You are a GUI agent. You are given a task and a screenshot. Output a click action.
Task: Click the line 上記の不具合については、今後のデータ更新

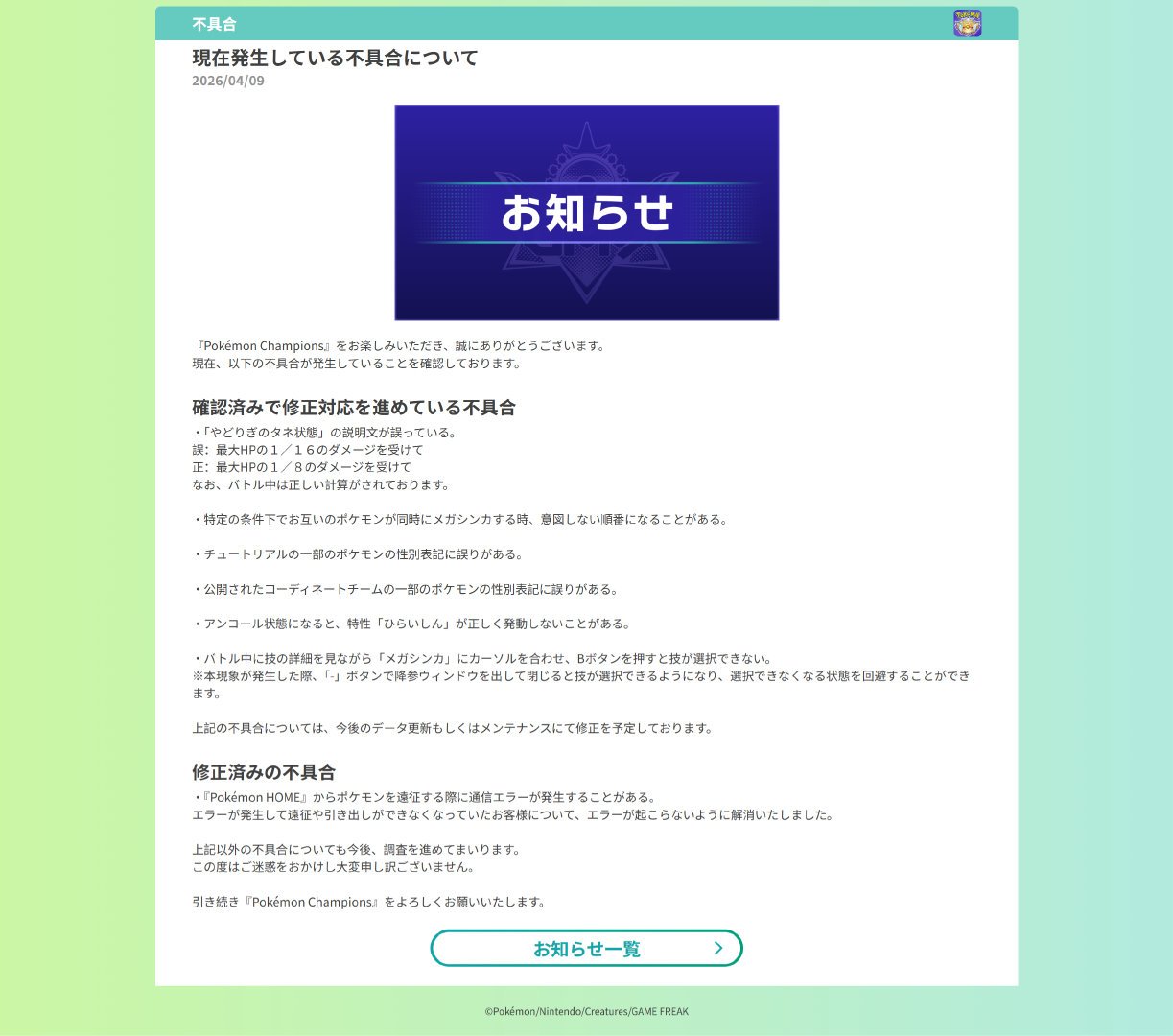(x=453, y=728)
